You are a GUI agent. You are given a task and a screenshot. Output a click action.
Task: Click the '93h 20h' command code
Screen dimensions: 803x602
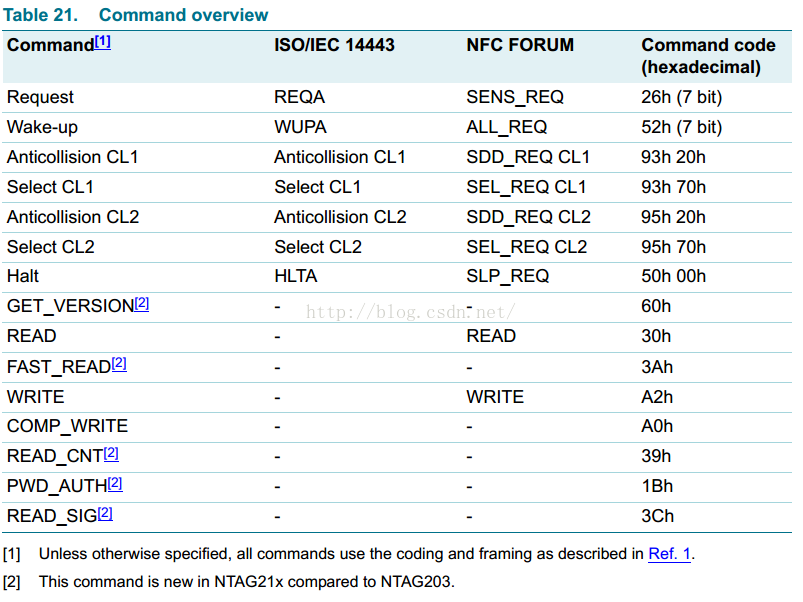coord(673,157)
